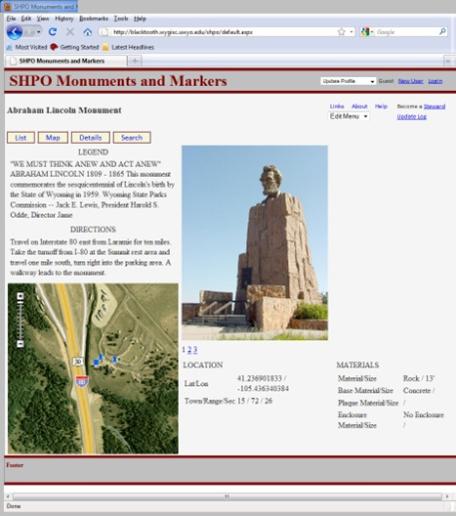Click the 'No Enclosure' value
456x516 pixels.
423,415
